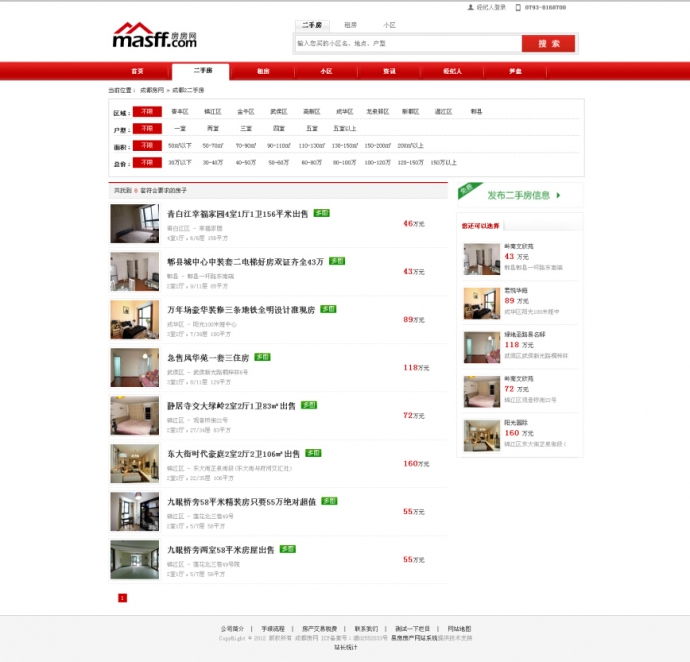The height and width of the screenshot is (662, 690).
Task: Filter by total price 150万以上
Action: pyautogui.click(x=444, y=163)
